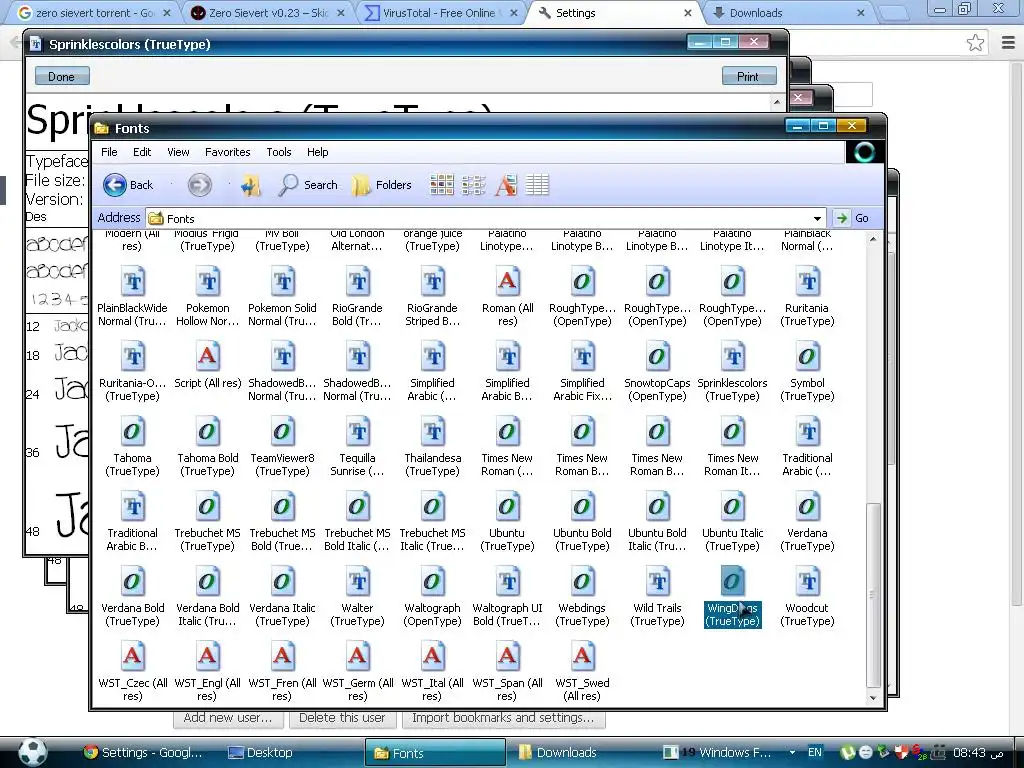Click the Forward arrow in Fonts toolbar

(x=200, y=185)
